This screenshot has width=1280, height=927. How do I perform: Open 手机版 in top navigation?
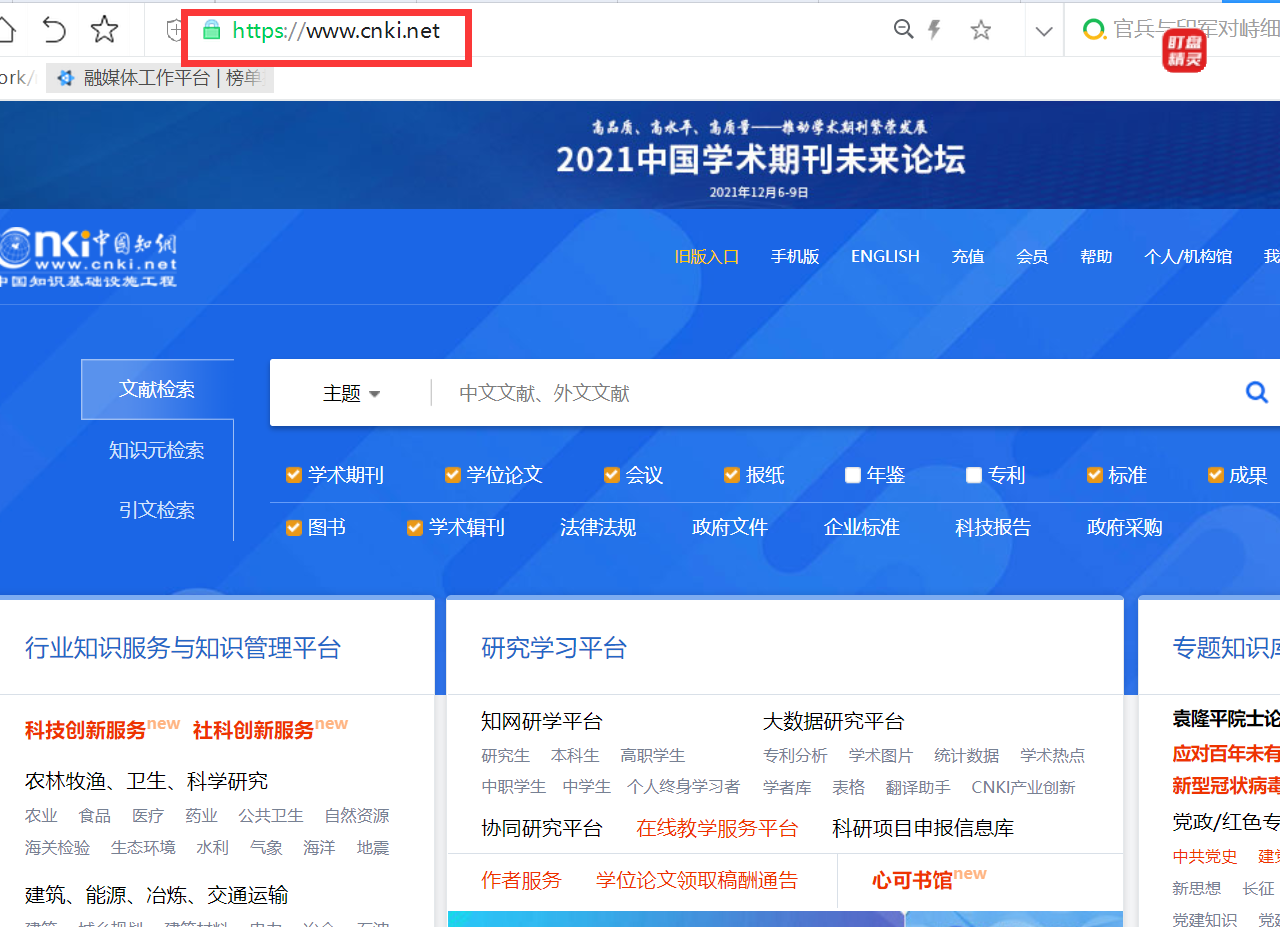tap(795, 256)
